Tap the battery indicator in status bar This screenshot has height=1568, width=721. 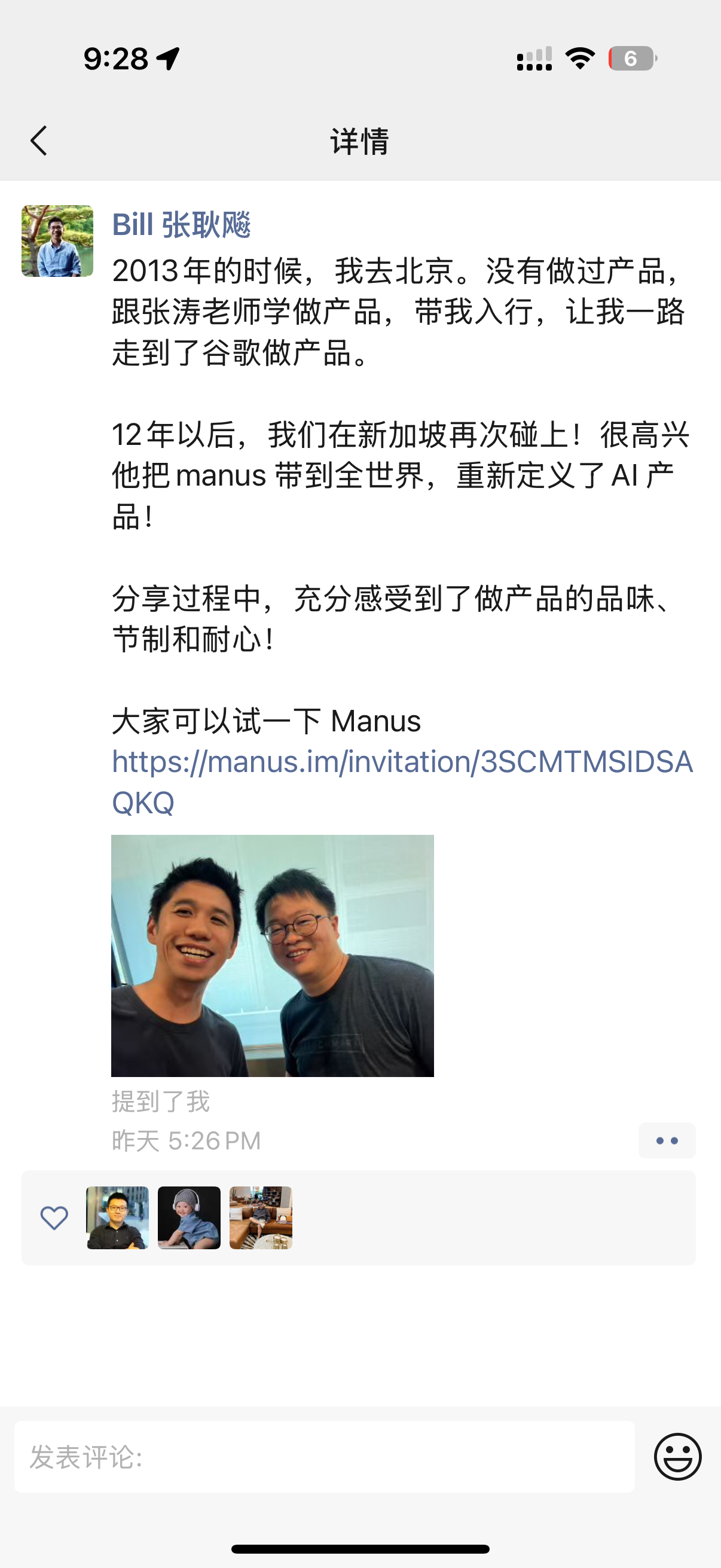tap(633, 59)
